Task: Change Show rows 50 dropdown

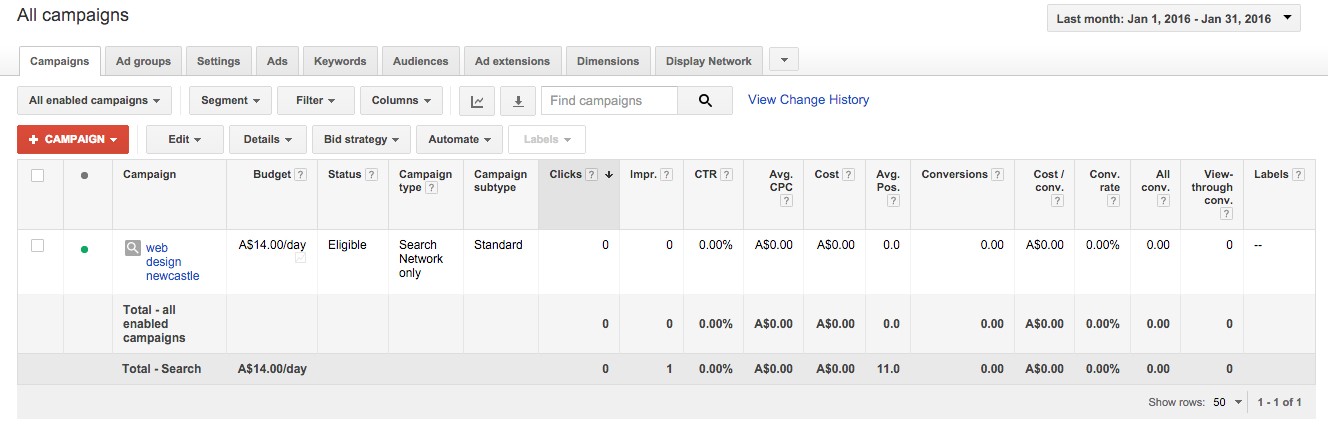Action: click(1226, 402)
